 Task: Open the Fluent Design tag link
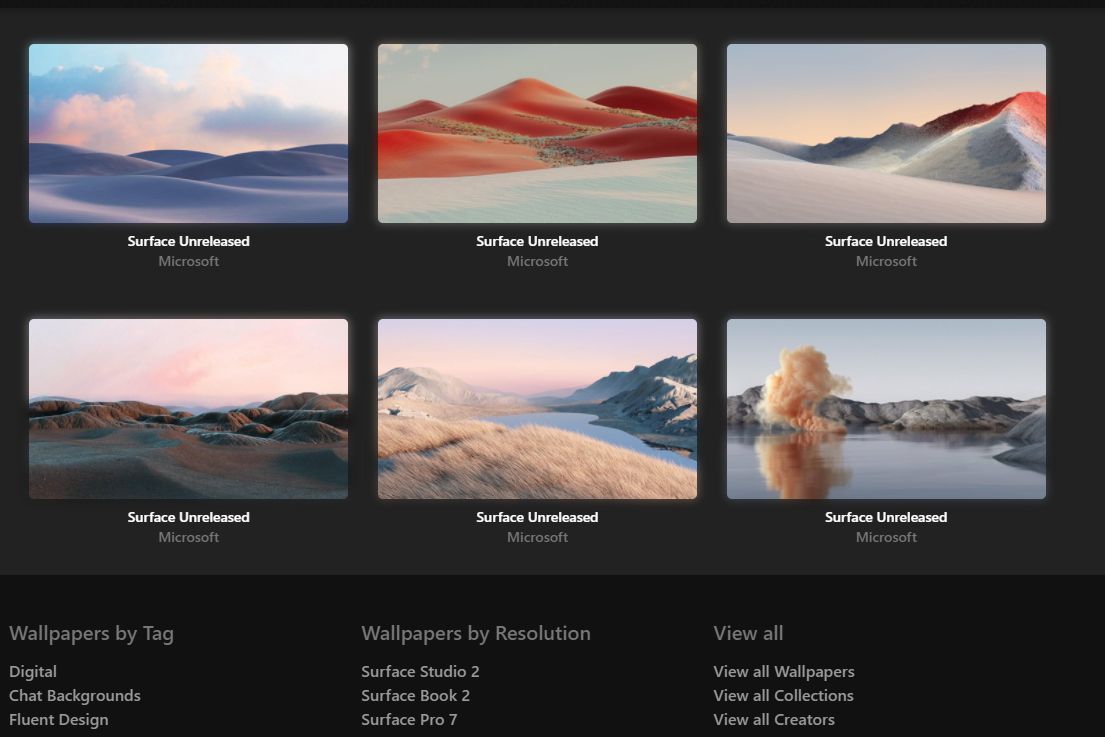58,720
